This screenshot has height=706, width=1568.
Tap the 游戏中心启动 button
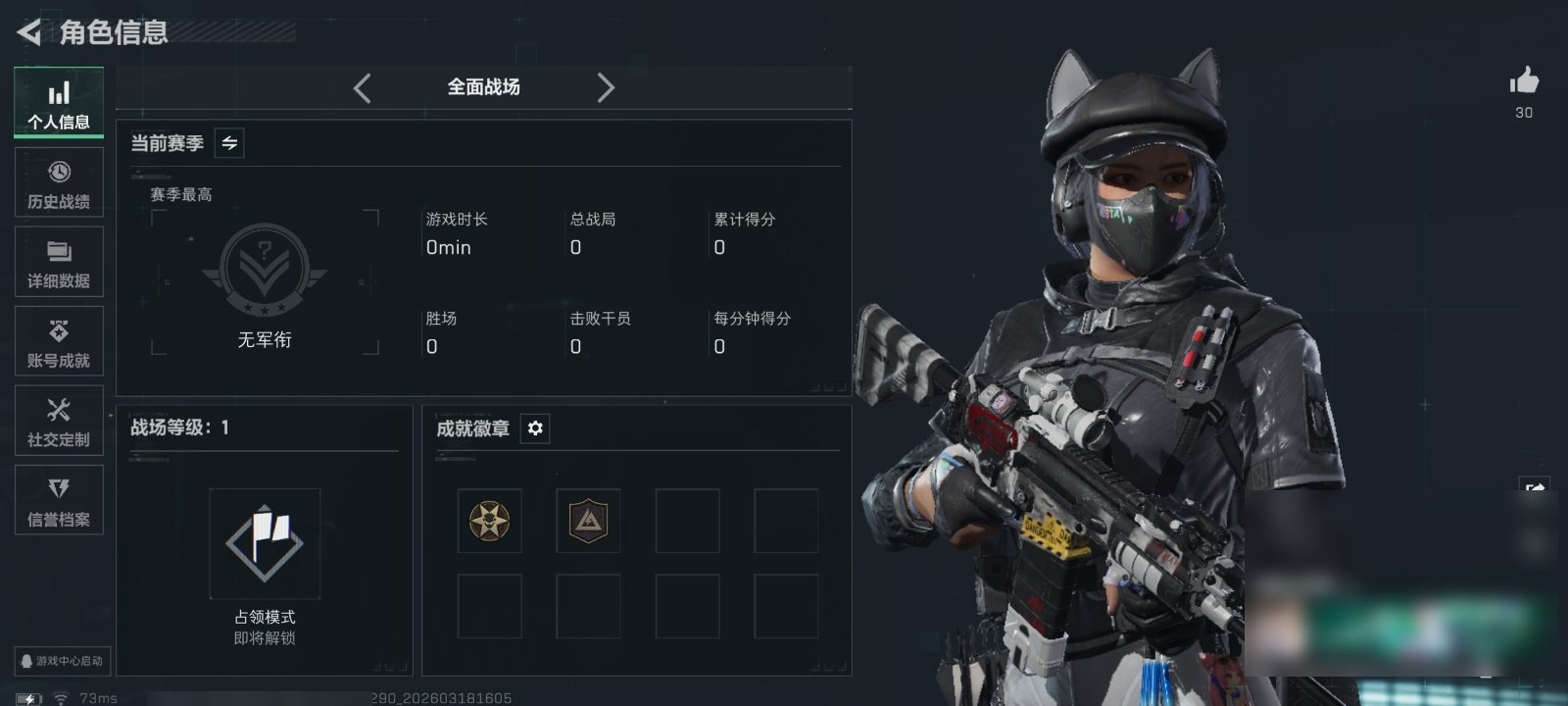[x=61, y=661]
